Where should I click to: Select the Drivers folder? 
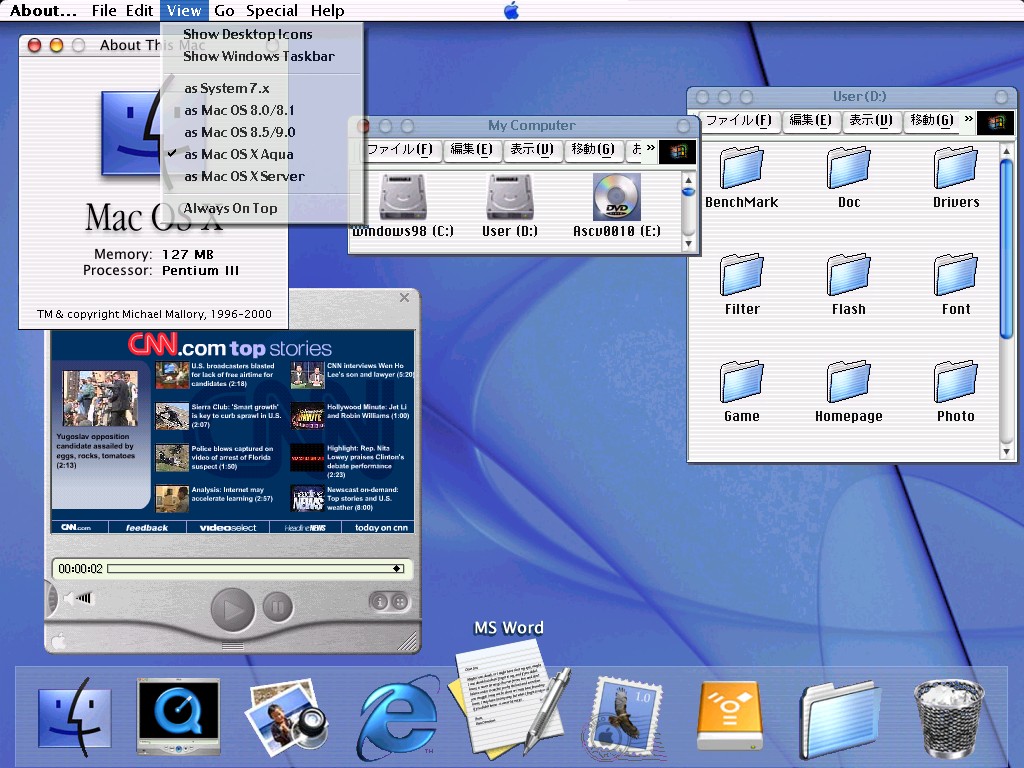955,168
